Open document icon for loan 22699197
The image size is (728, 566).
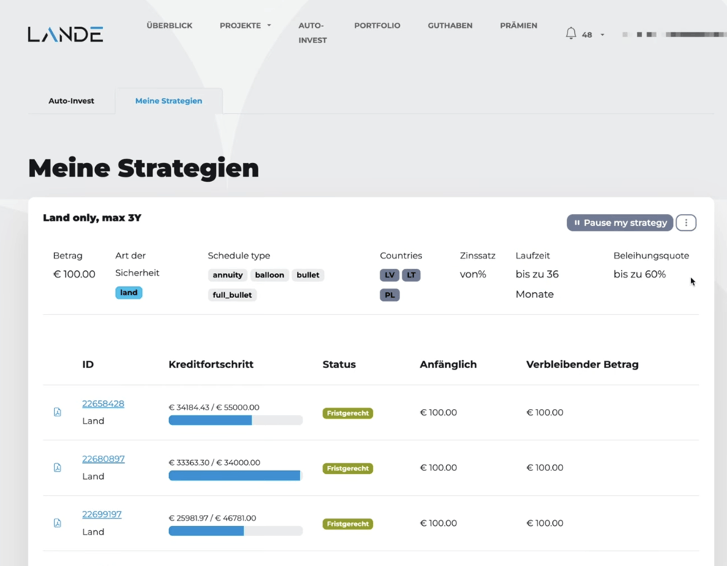[57, 523]
